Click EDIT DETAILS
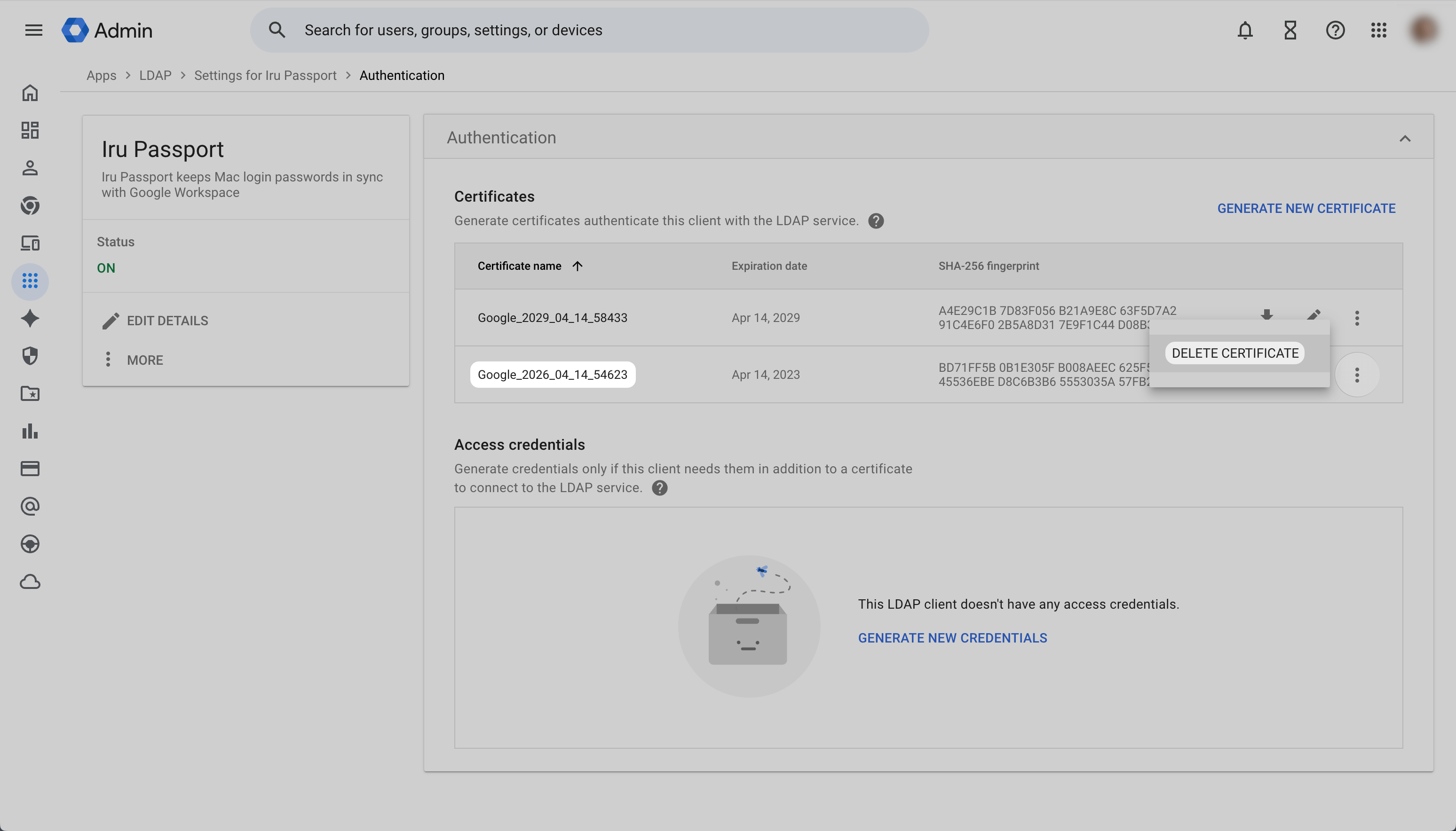Screen dimensions: 1456x831 pos(155,321)
